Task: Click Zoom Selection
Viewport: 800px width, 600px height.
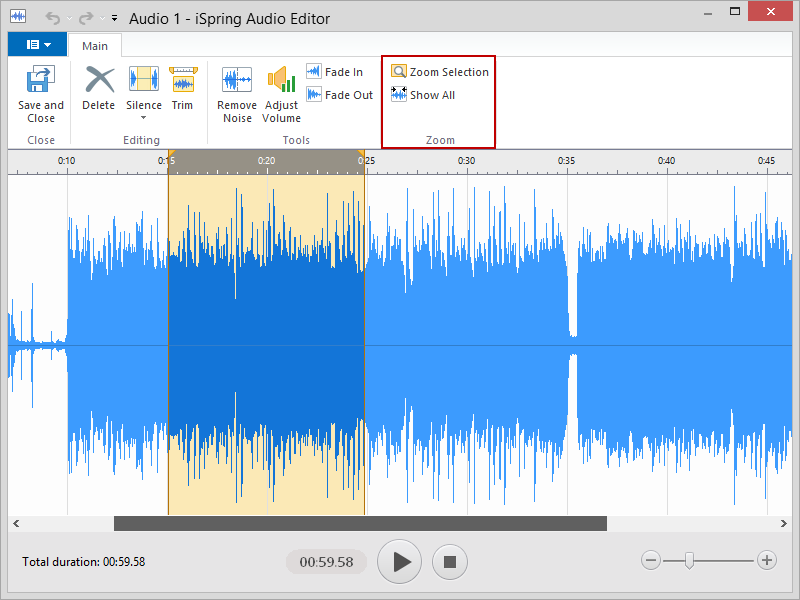Action: pyautogui.click(x=440, y=72)
